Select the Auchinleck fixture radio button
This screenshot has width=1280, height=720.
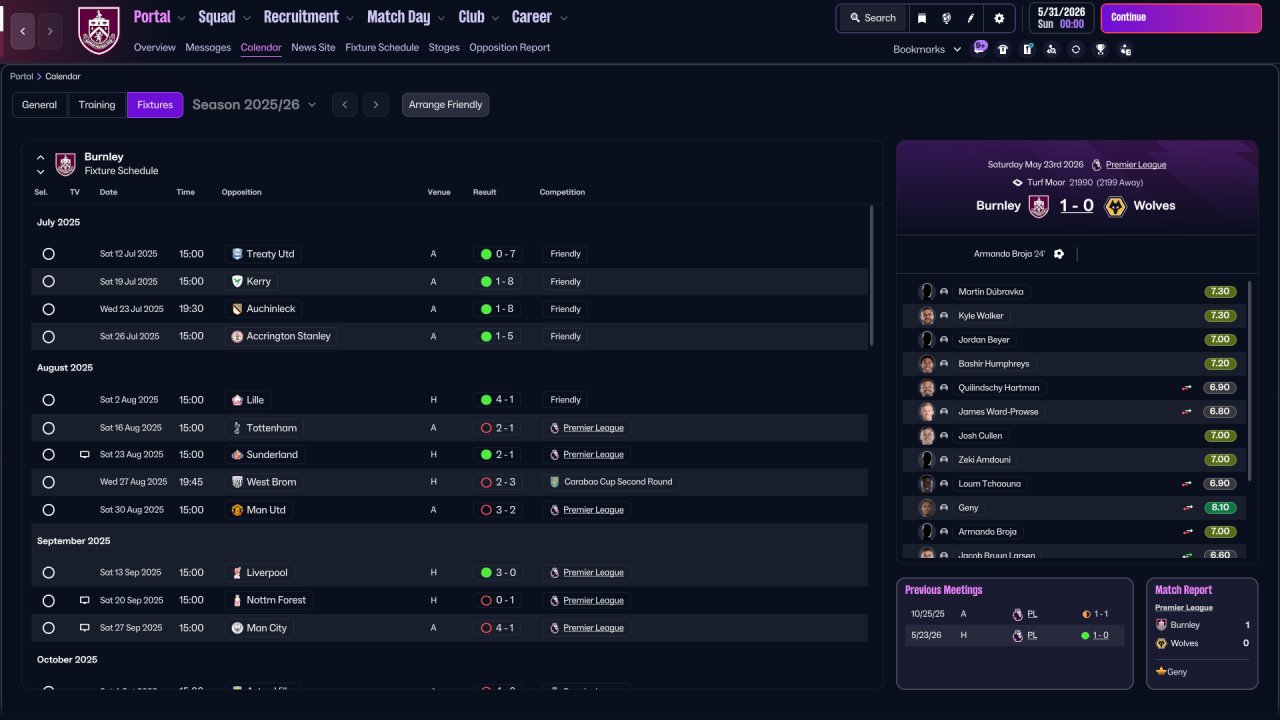click(48, 309)
